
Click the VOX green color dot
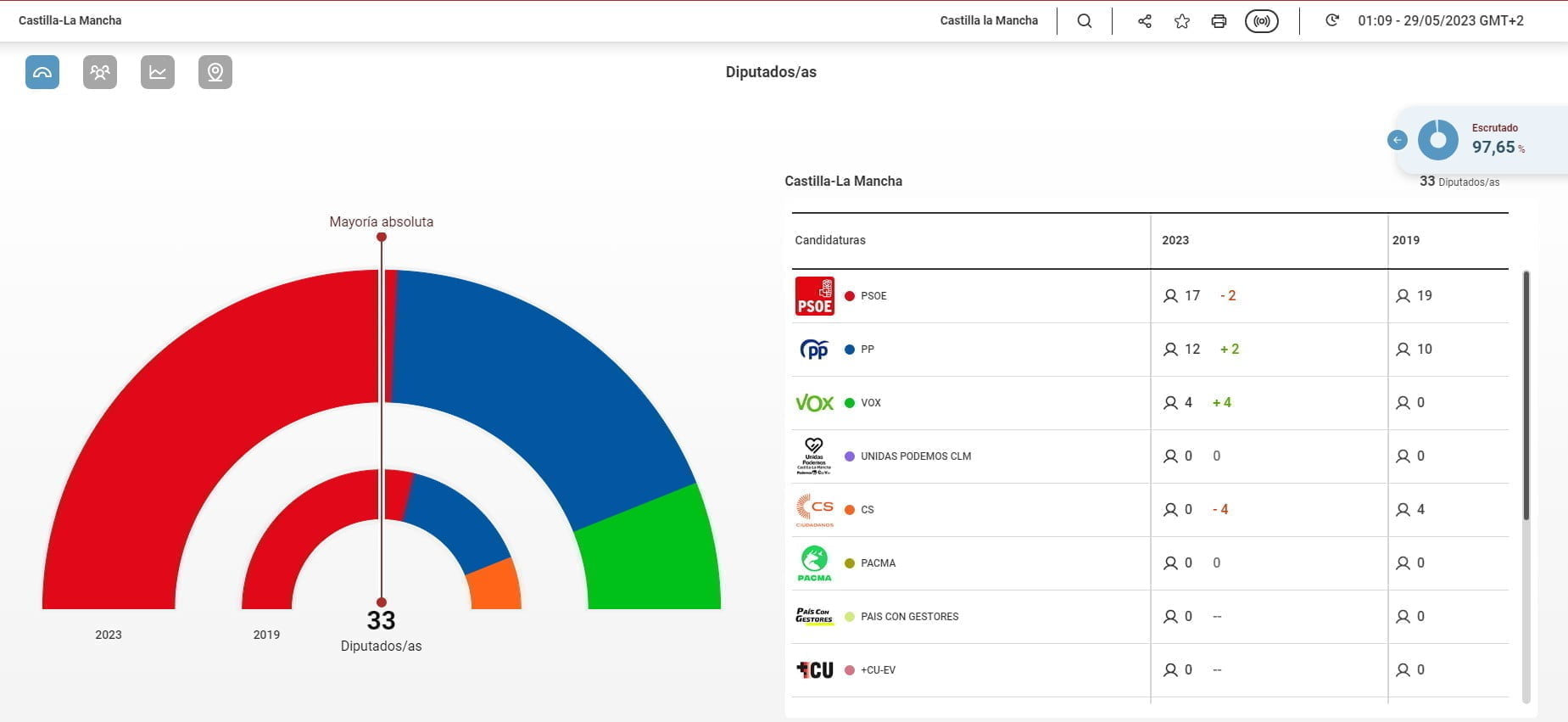850,403
